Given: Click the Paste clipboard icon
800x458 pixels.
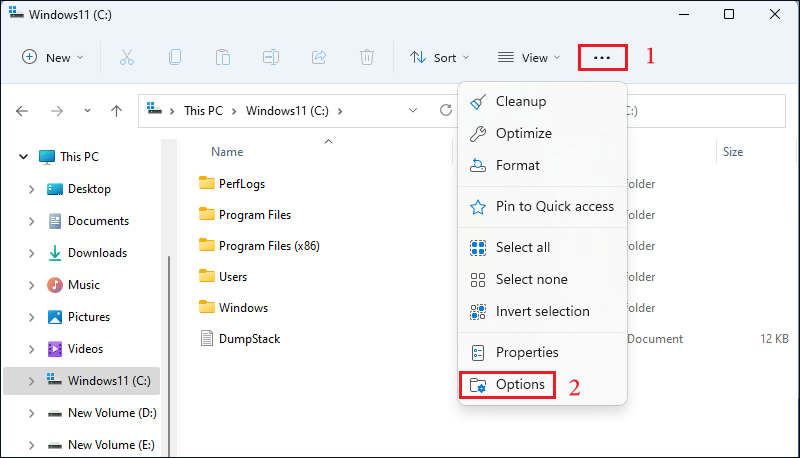Looking at the screenshot, I should tap(222, 57).
